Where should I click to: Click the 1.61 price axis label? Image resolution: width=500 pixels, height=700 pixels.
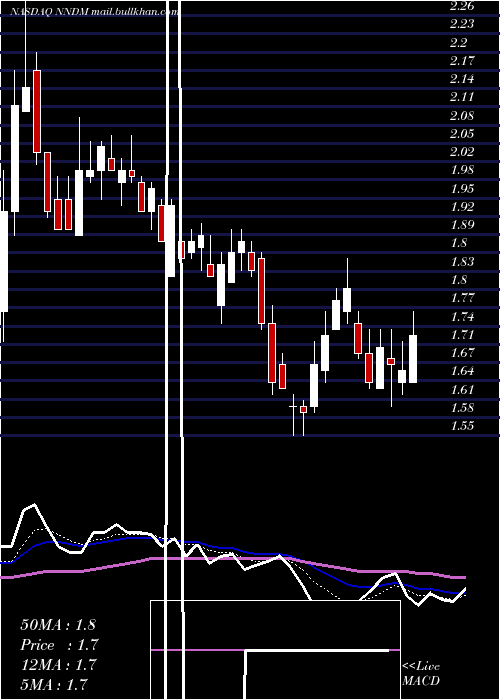tap(462, 389)
